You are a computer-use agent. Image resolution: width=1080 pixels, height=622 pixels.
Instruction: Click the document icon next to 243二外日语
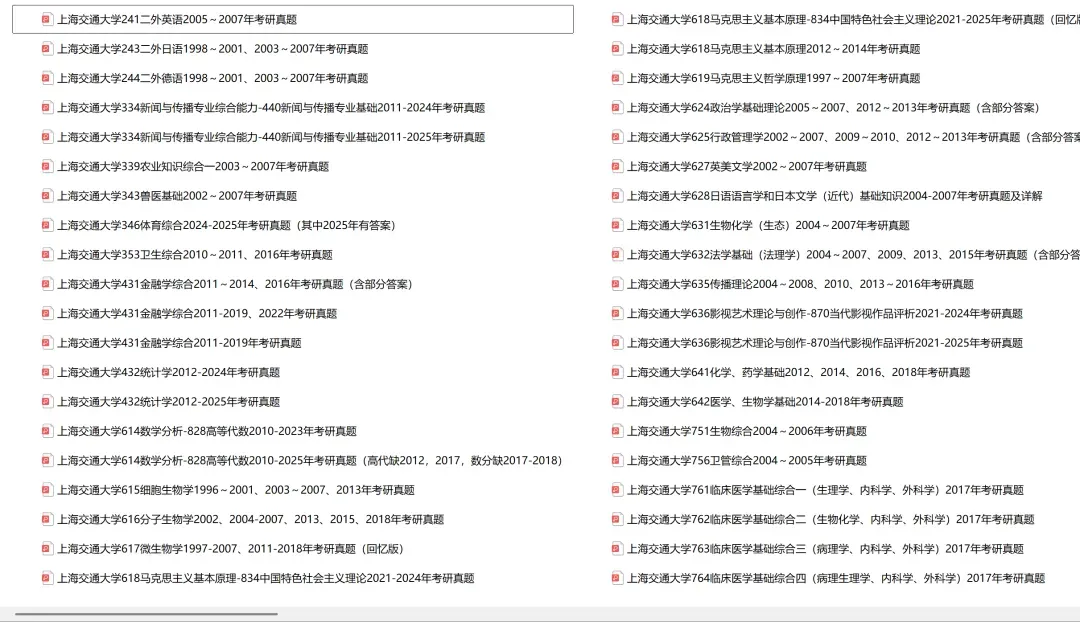[45, 48]
